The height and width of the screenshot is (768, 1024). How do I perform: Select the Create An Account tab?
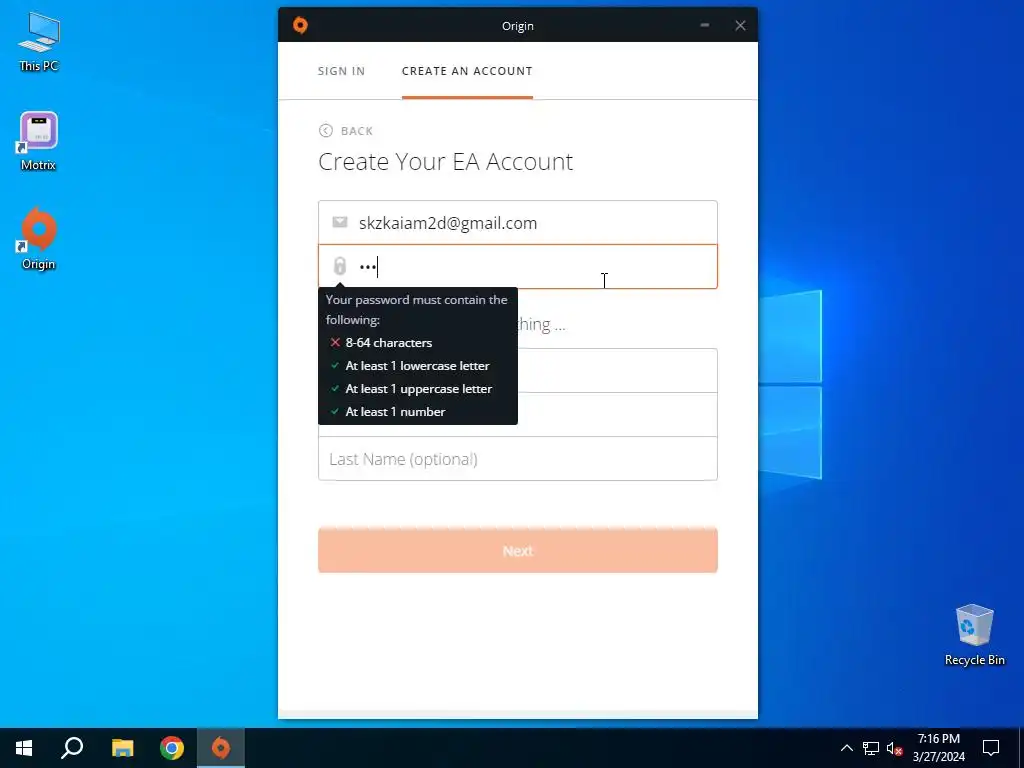(x=467, y=71)
